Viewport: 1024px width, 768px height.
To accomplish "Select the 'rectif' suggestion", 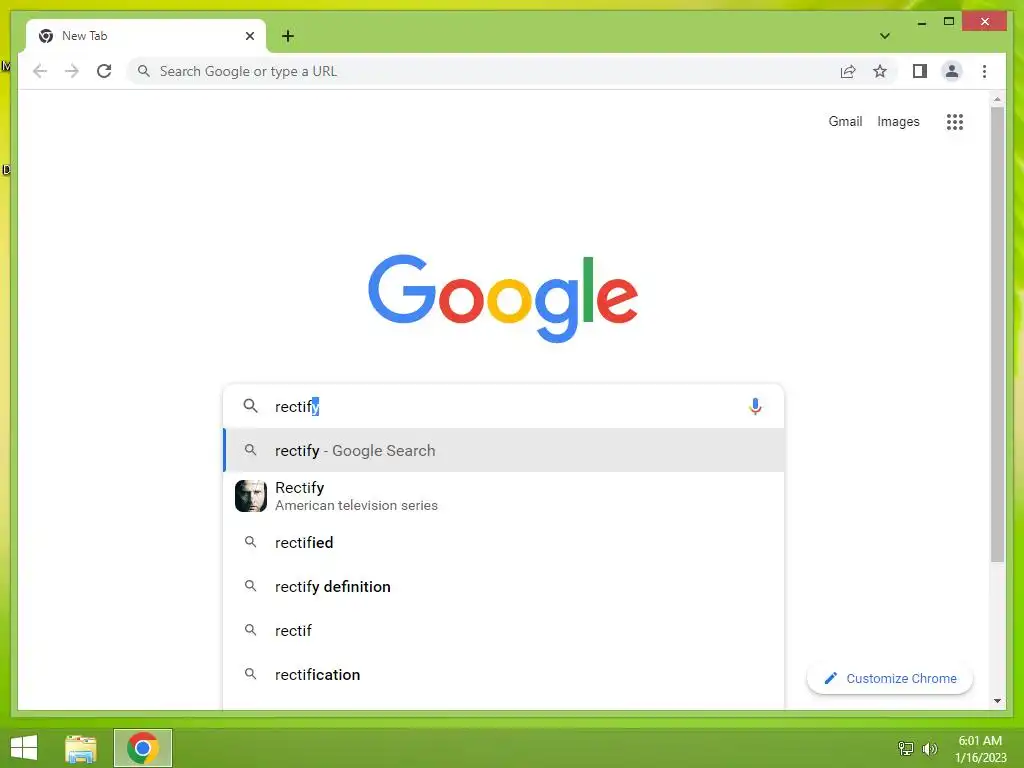I will point(504,630).
